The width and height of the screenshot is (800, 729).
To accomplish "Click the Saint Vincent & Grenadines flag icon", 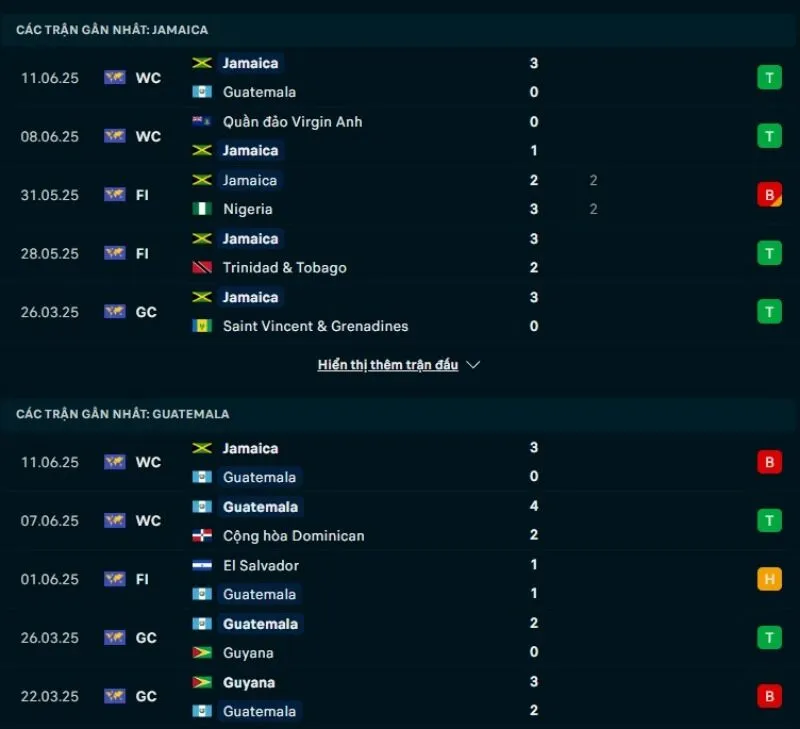I will pyautogui.click(x=202, y=326).
